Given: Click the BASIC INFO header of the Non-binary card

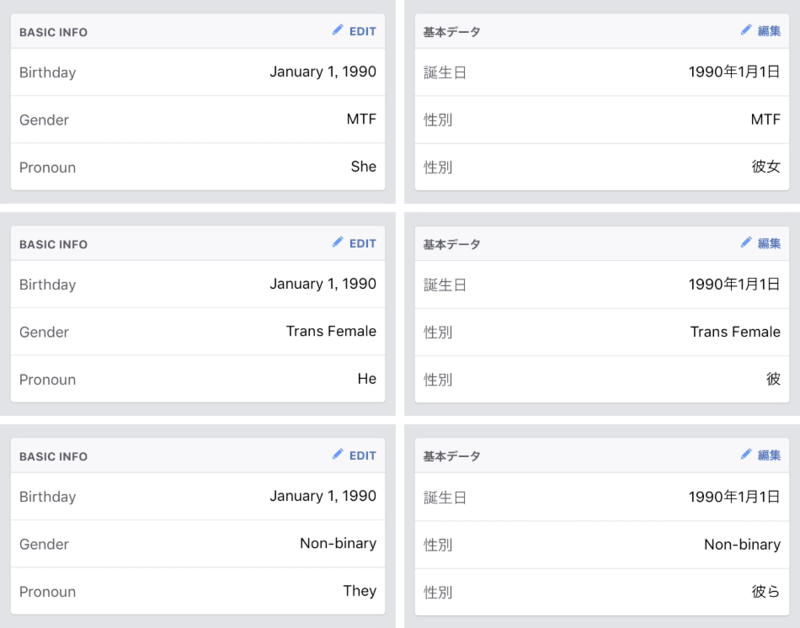Looking at the screenshot, I should (x=54, y=457).
